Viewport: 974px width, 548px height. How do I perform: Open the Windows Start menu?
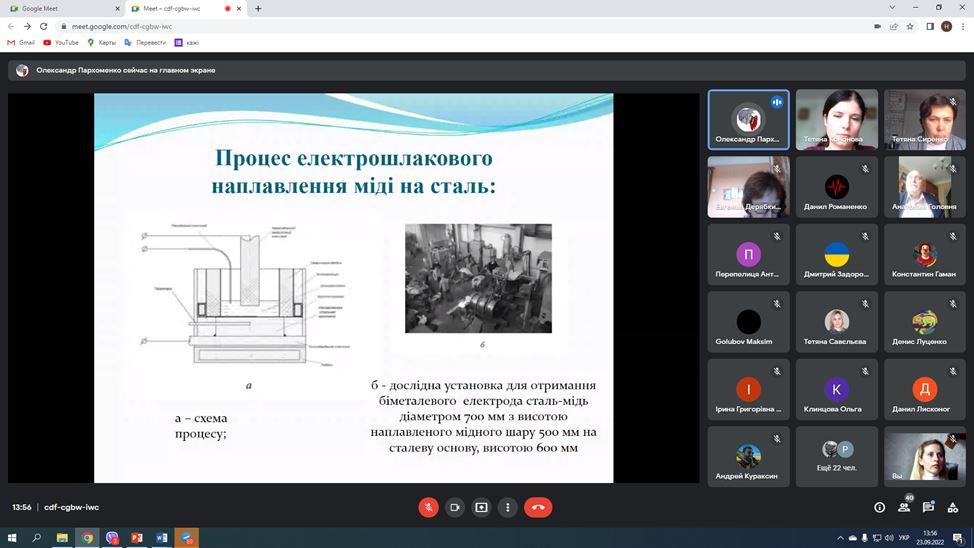coord(11,537)
